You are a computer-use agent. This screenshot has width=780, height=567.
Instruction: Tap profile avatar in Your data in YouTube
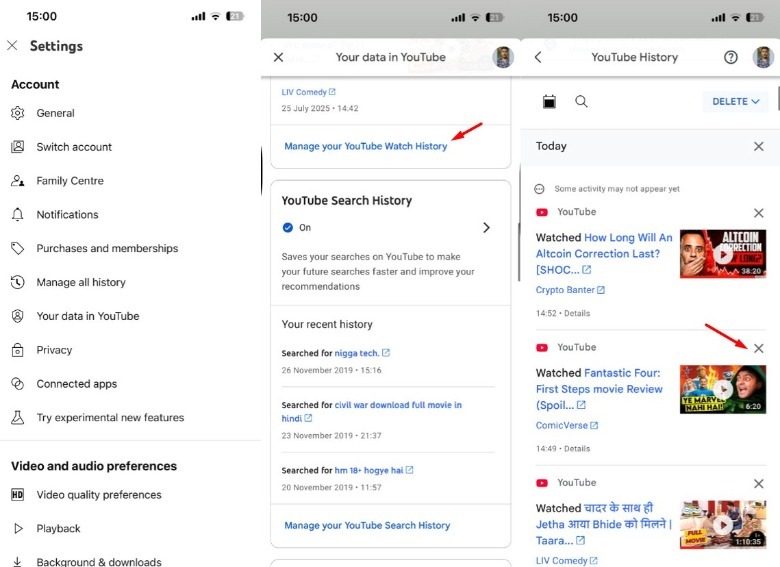(x=503, y=57)
